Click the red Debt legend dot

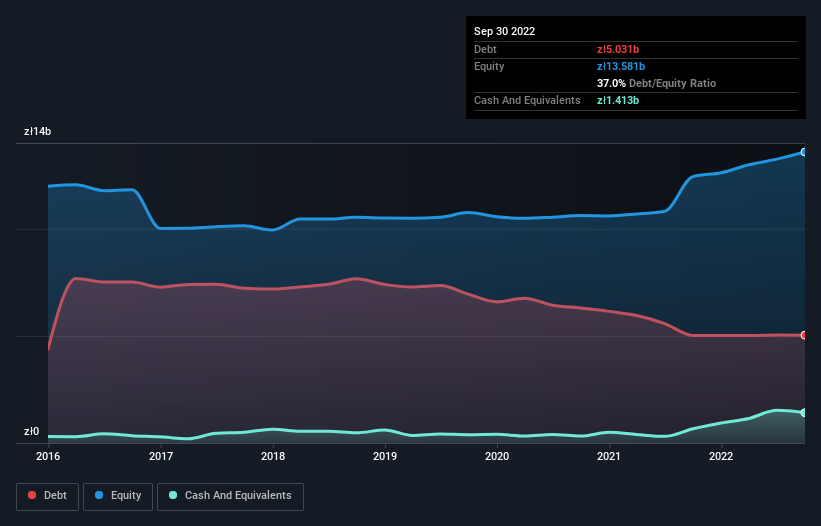[32, 495]
